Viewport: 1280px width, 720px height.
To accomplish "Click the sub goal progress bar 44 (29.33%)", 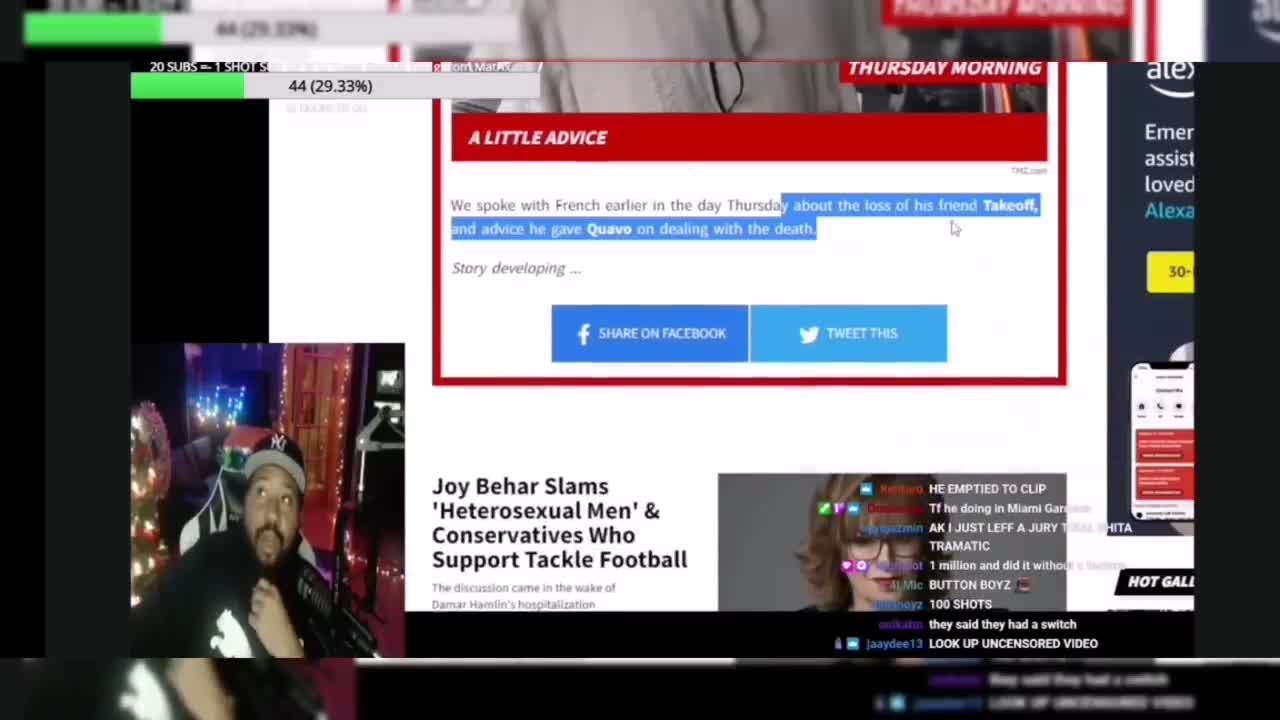I will 335,86.
